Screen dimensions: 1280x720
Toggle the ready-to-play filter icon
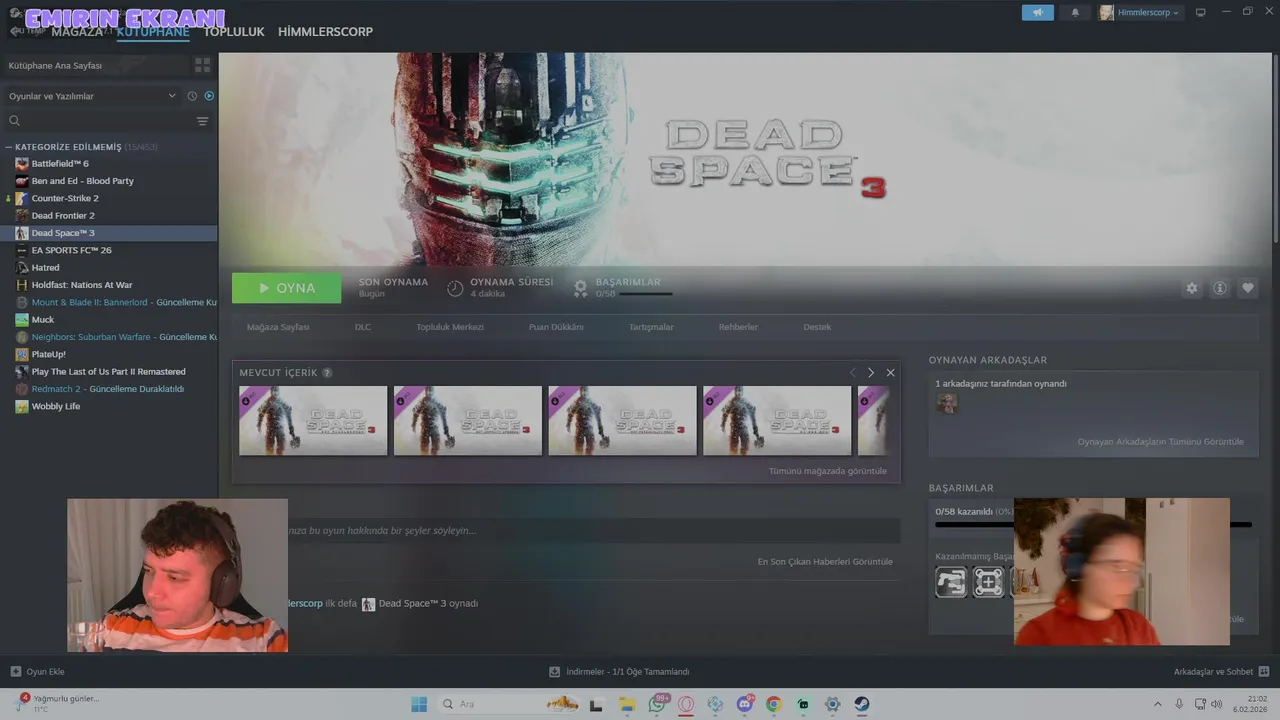pyautogui.click(x=209, y=96)
